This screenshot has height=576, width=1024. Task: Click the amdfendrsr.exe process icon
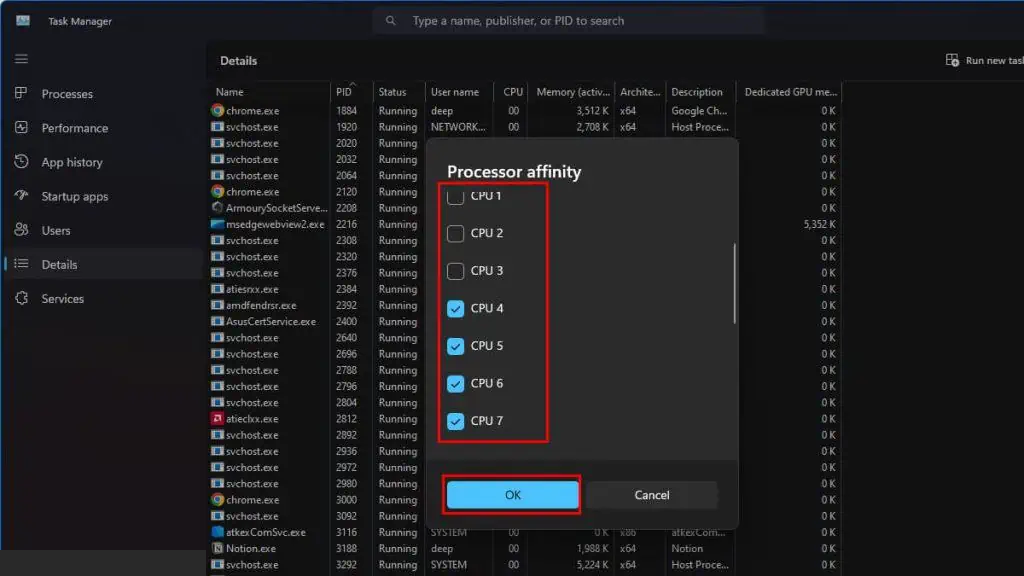coord(217,305)
